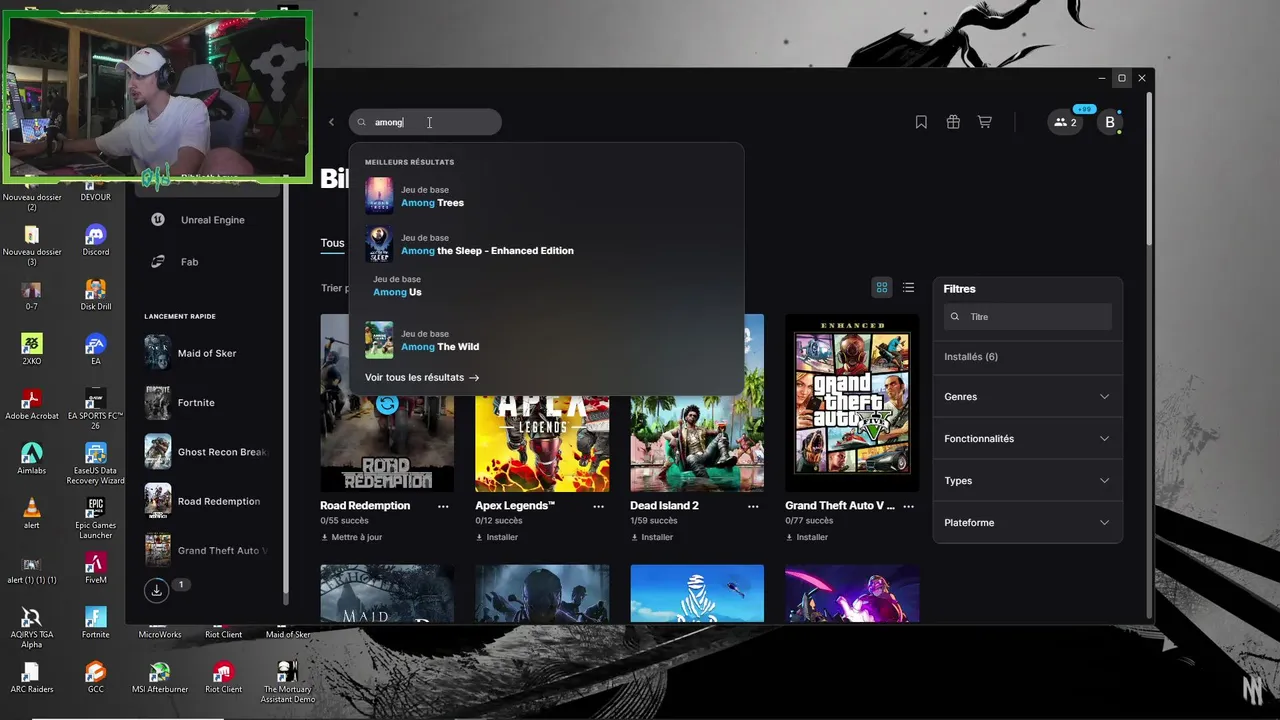
Task: Click Voir tous les résultats link
Action: (x=422, y=378)
